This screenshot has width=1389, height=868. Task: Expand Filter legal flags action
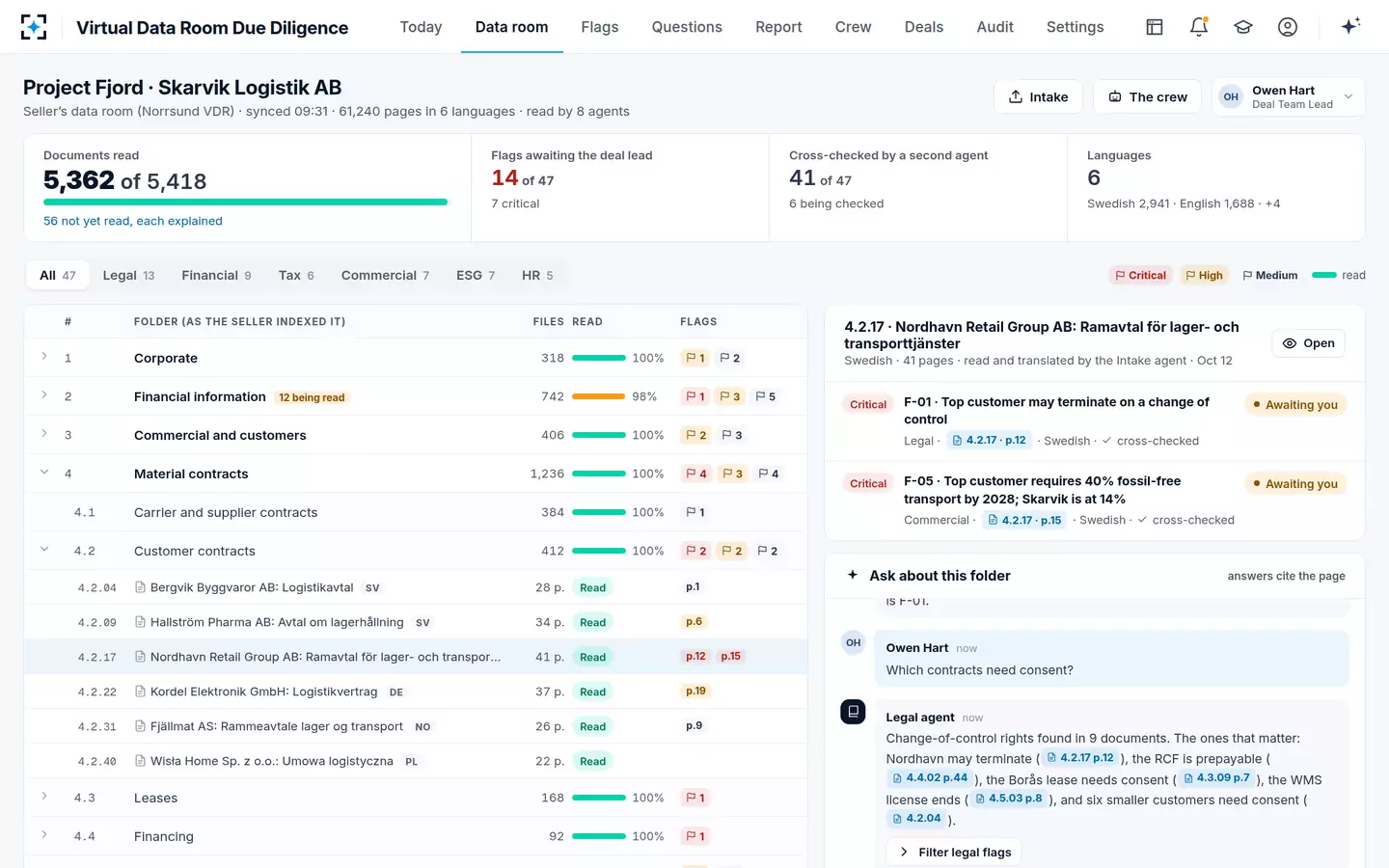pyautogui.click(x=955, y=853)
